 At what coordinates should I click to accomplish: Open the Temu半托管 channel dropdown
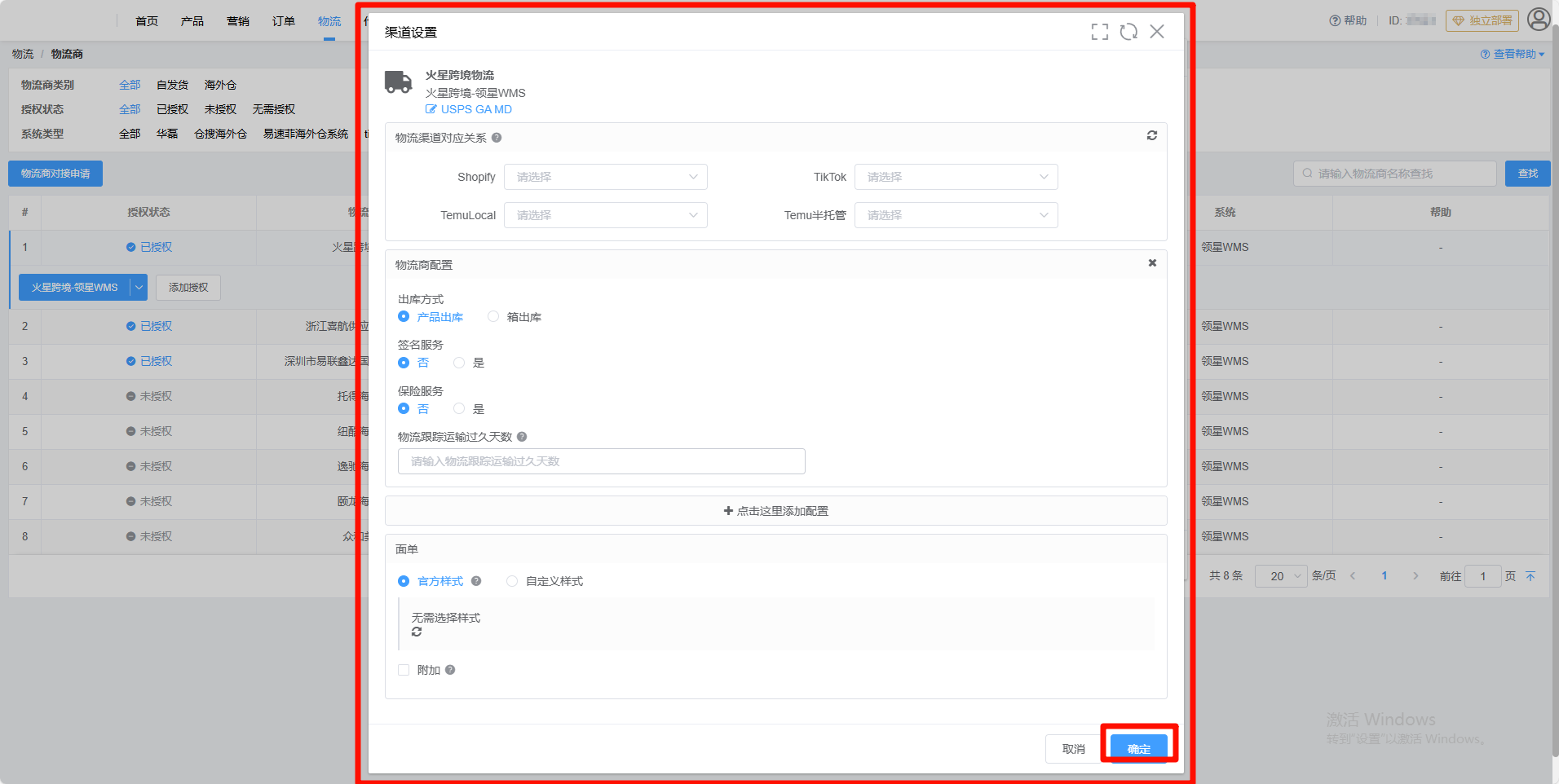(x=956, y=215)
